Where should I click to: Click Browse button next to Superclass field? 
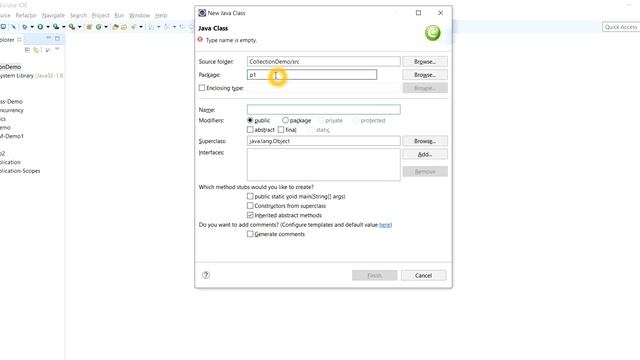[425, 141]
